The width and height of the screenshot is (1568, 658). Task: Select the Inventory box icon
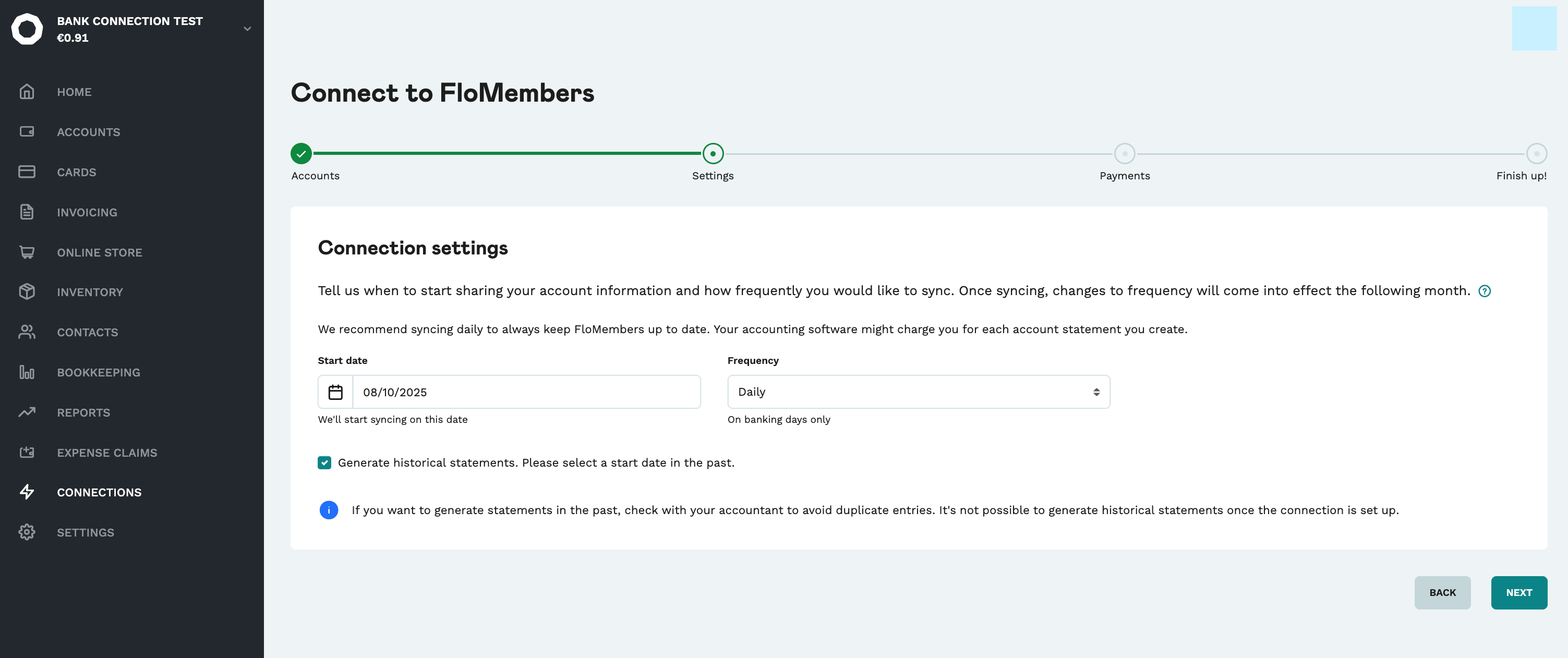point(27,291)
